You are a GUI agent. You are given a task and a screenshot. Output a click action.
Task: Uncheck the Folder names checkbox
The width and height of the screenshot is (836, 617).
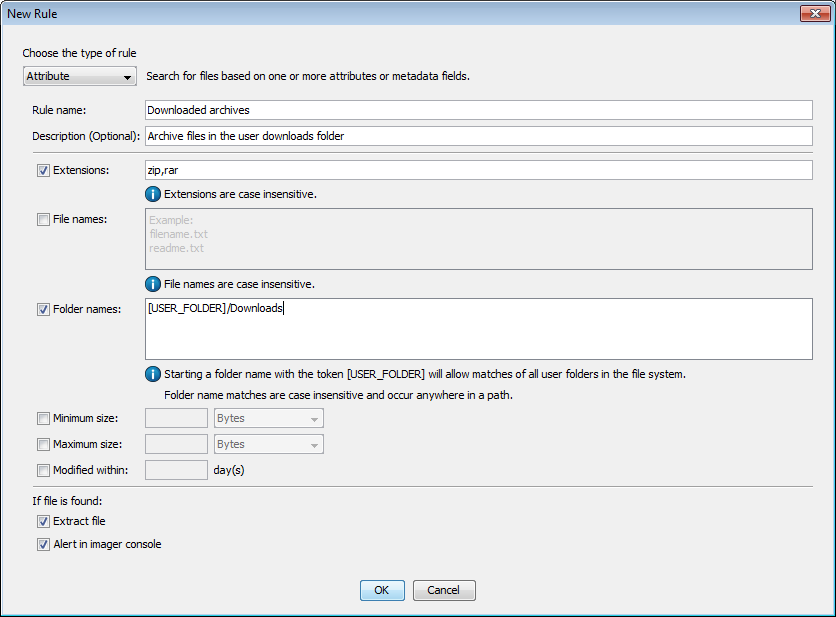click(43, 309)
